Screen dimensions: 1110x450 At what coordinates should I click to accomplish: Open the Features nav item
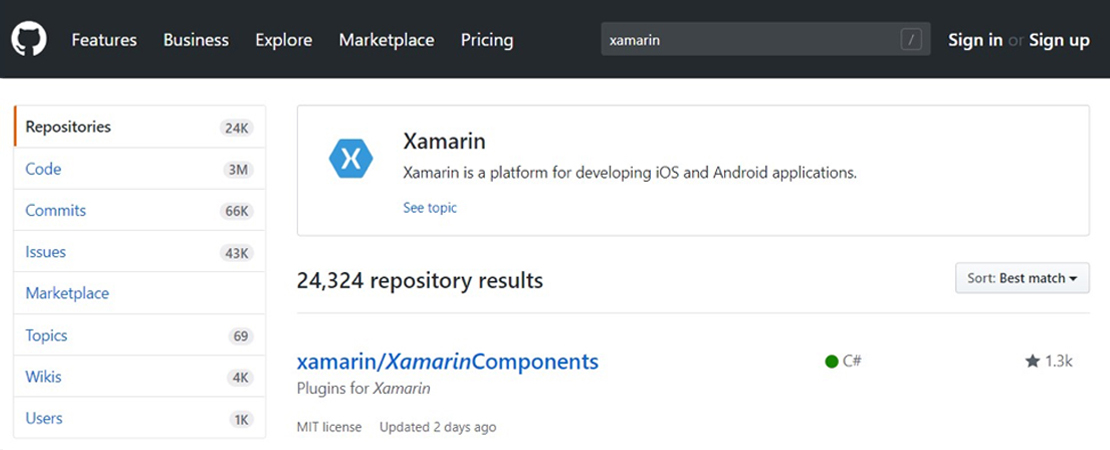point(104,40)
